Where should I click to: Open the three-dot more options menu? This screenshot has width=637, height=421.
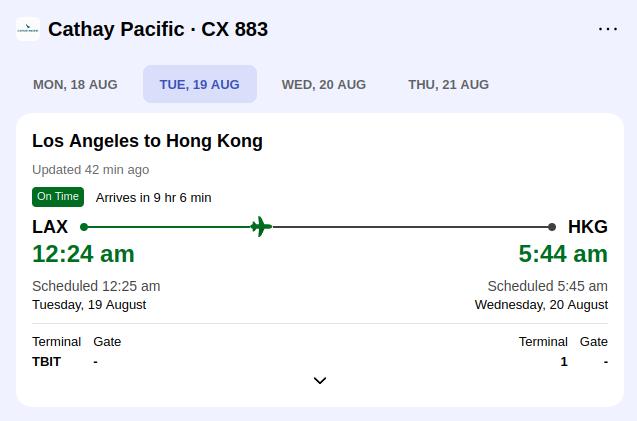click(608, 29)
